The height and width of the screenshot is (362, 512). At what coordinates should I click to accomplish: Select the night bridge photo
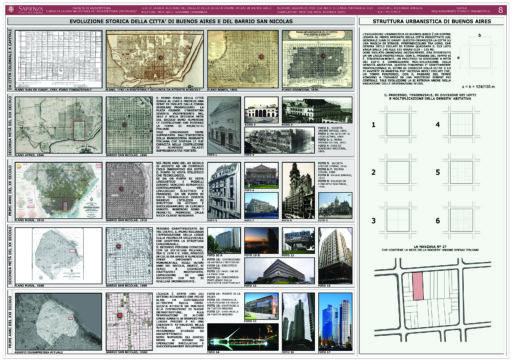coord(243,337)
